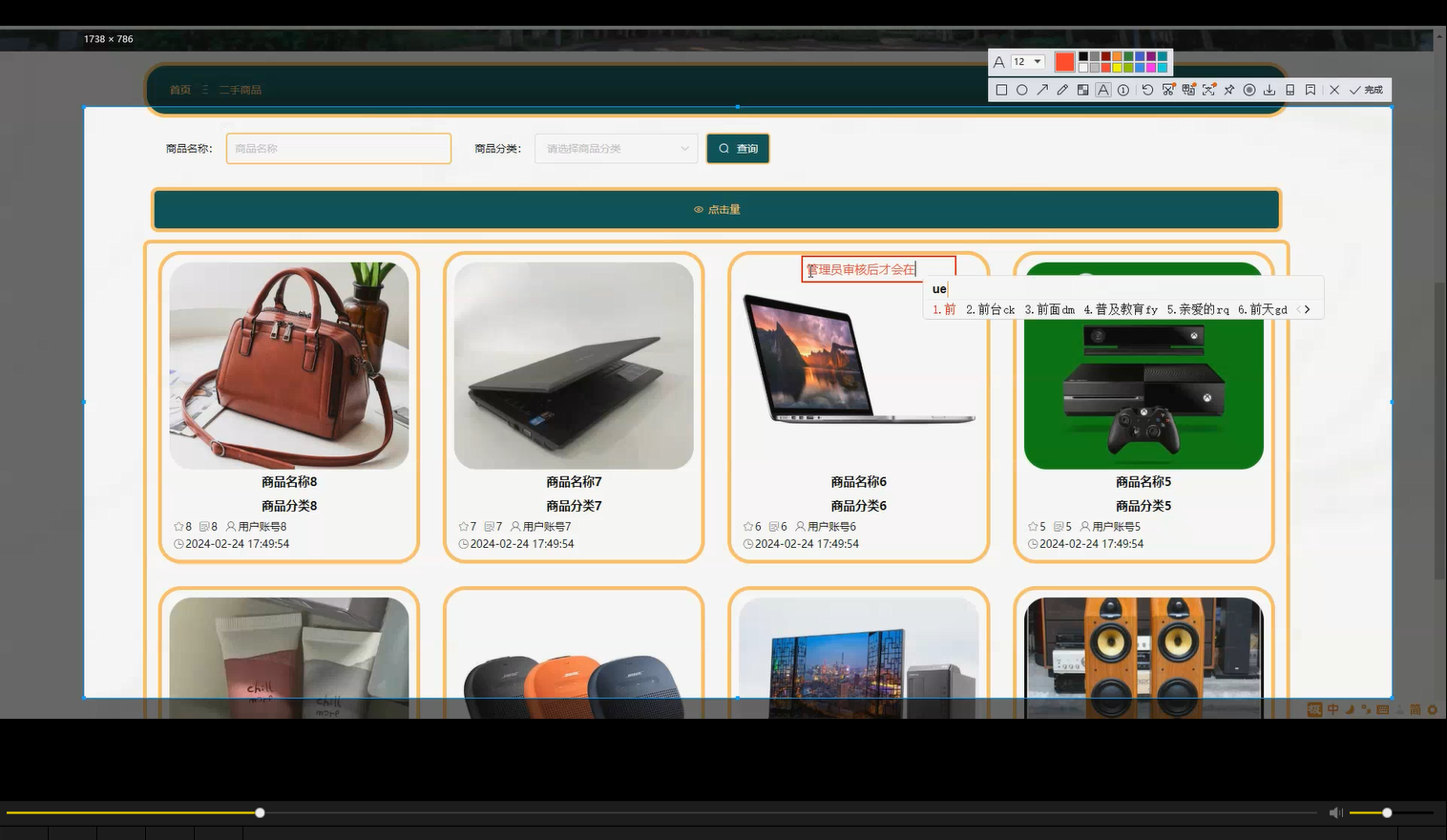Open the black laptop 商品名称7 image
The height and width of the screenshot is (840, 1447).
coord(574,366)
